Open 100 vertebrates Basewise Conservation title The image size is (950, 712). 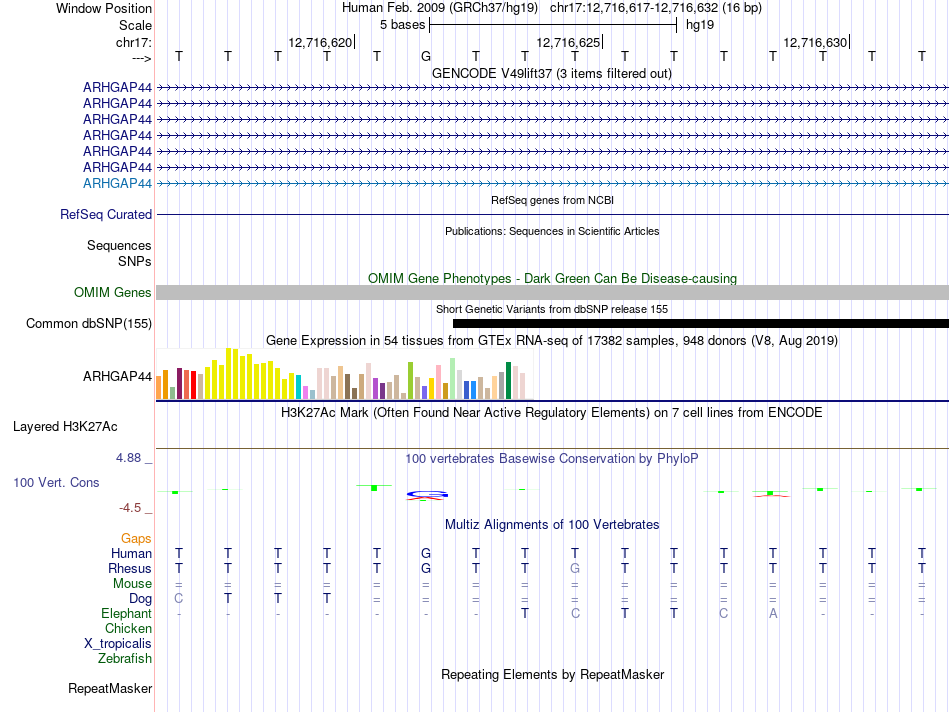coord(552,459)
